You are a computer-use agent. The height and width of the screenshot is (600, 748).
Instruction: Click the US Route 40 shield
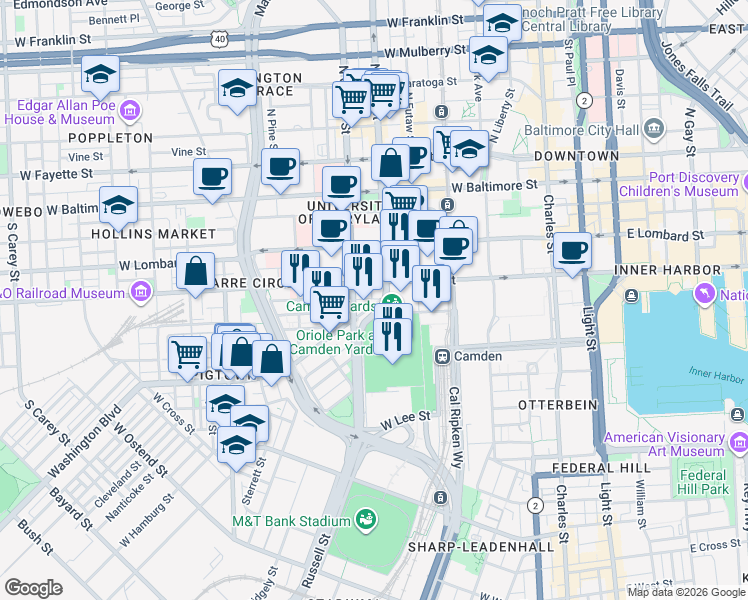tap(220, 40)
